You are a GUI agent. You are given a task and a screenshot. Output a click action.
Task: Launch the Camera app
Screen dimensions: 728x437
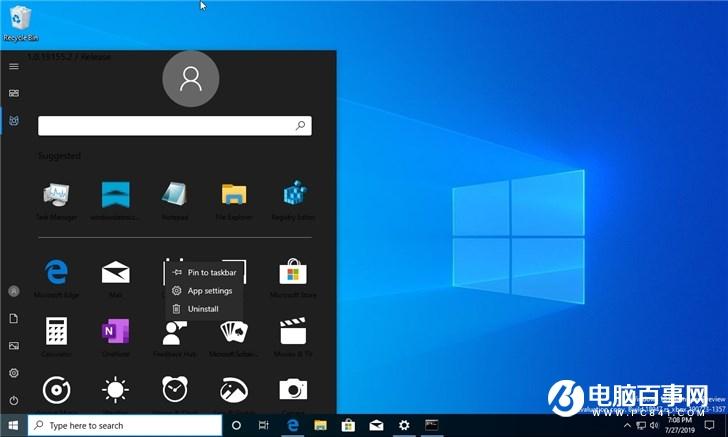[x=293, y=391]
